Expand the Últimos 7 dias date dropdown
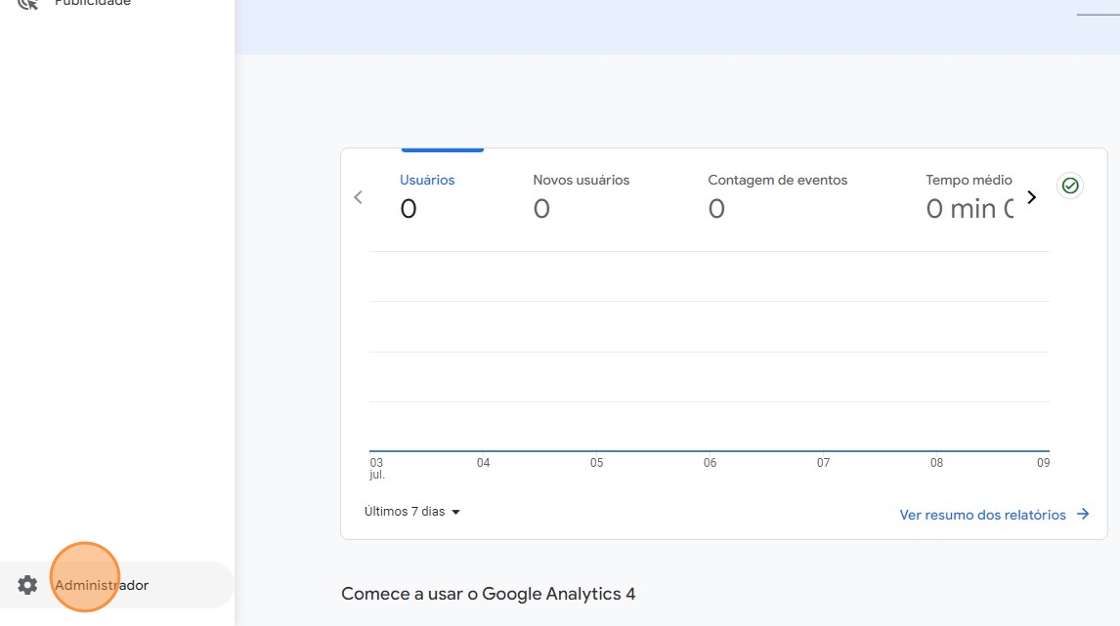1120x626 pixels. click(x=412, y=511)
